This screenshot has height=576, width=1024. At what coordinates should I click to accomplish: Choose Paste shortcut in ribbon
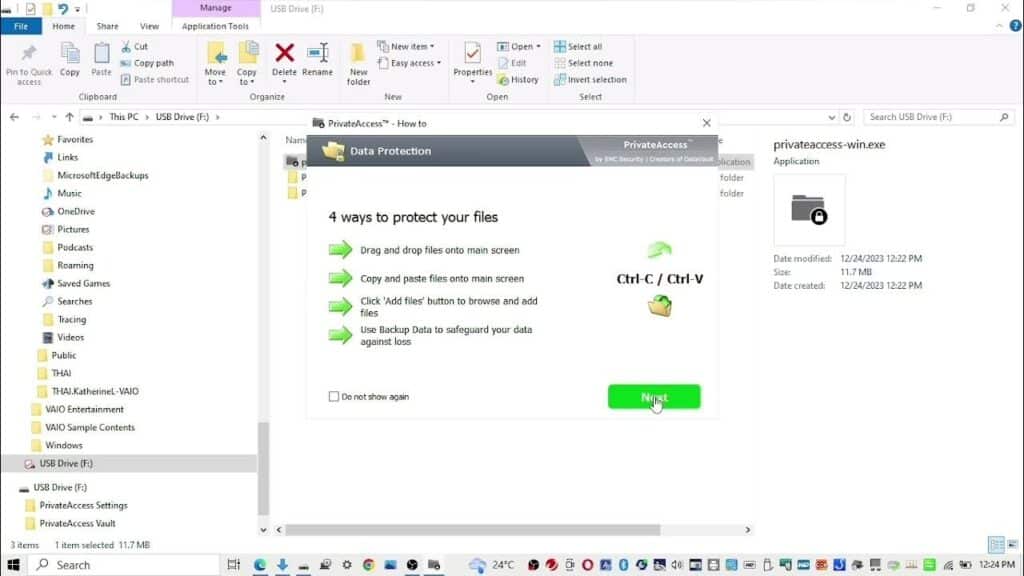pos(155,80)
